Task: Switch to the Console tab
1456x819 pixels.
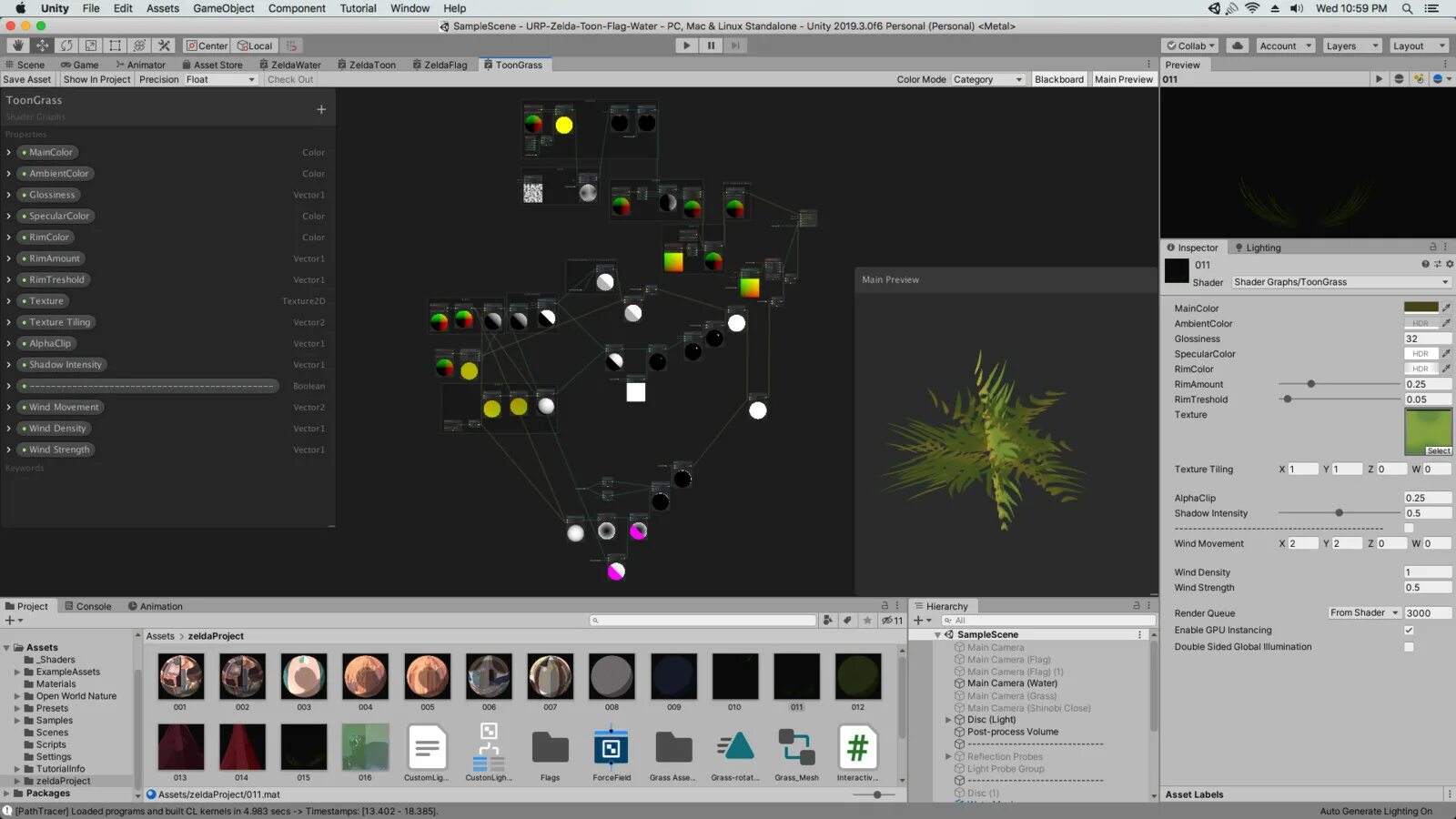Action: 88,606
